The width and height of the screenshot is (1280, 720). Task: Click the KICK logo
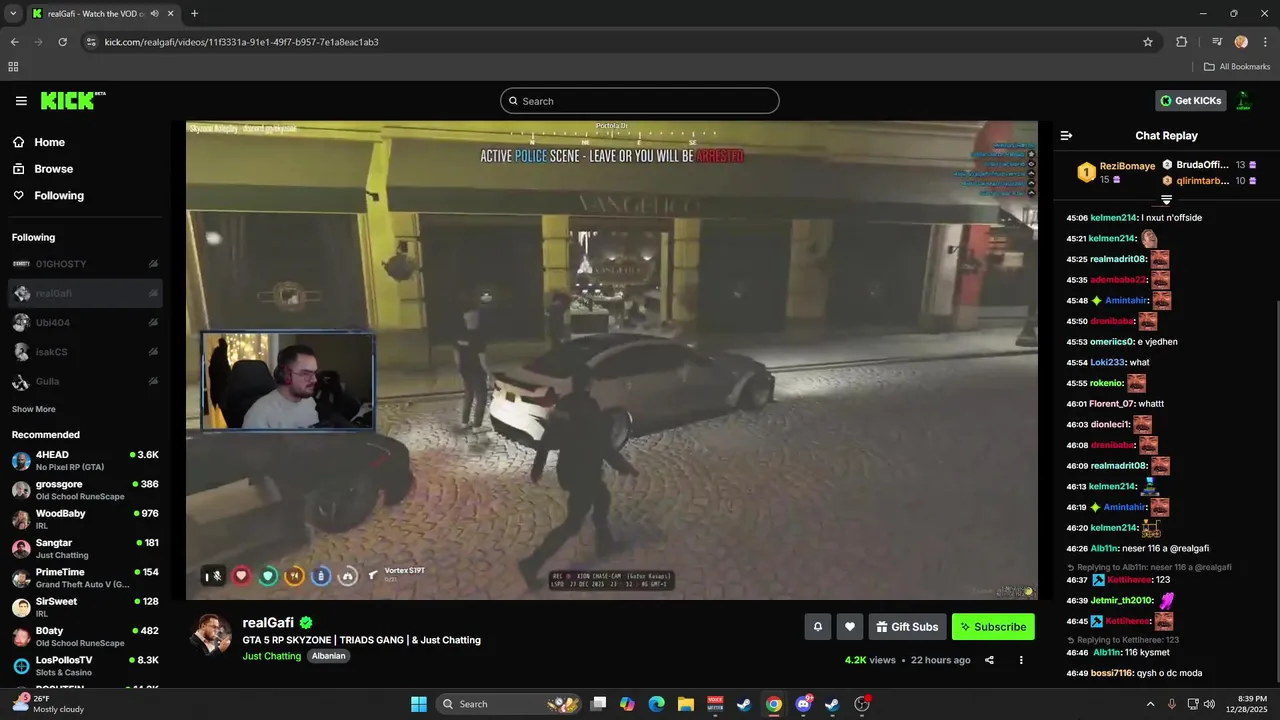[73, 100]
